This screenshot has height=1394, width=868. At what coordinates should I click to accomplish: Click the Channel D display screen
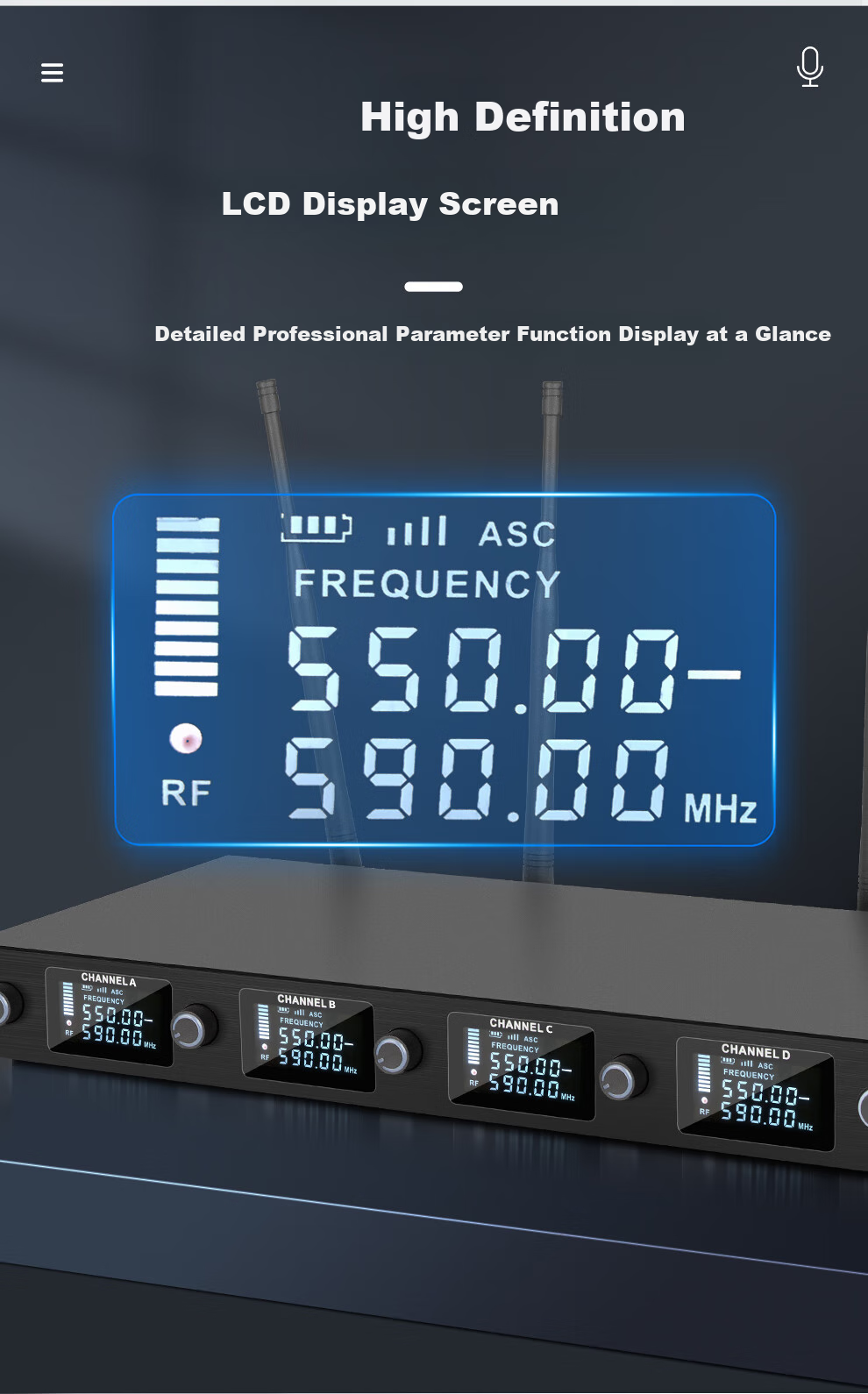(x=755, y=1094)
